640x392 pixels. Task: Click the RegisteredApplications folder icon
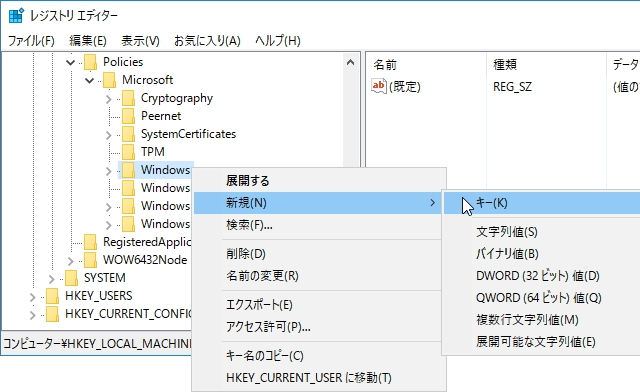coord(90,242)
